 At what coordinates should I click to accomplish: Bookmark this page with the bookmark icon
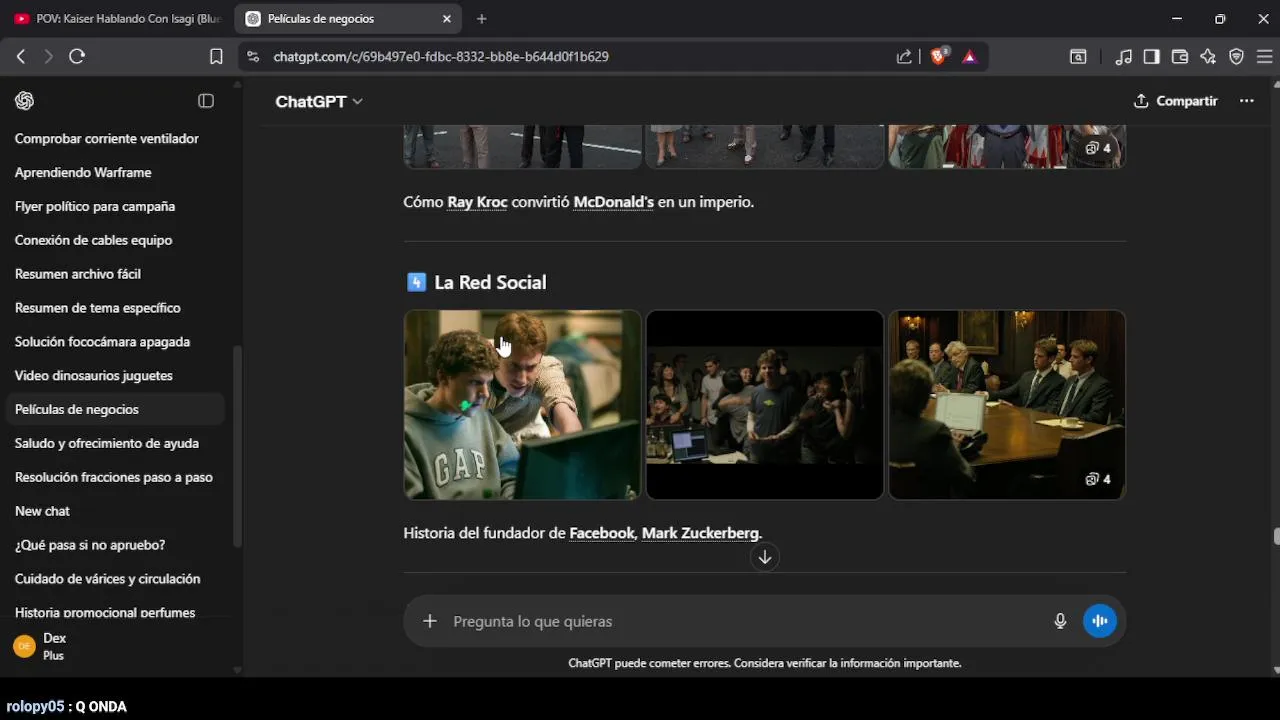point(216,57)
